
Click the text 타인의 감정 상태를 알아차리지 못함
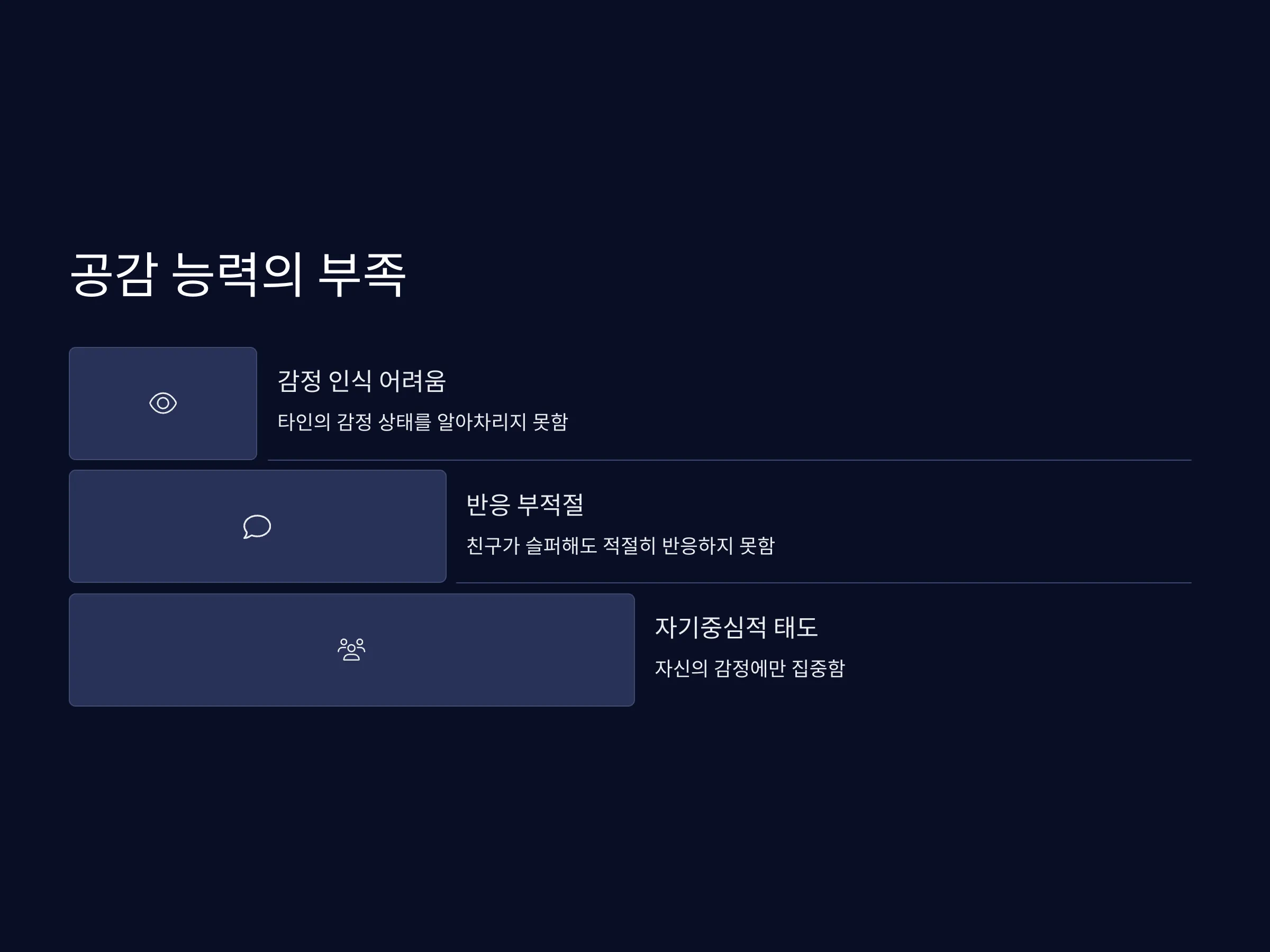click(x=423, y=422)
